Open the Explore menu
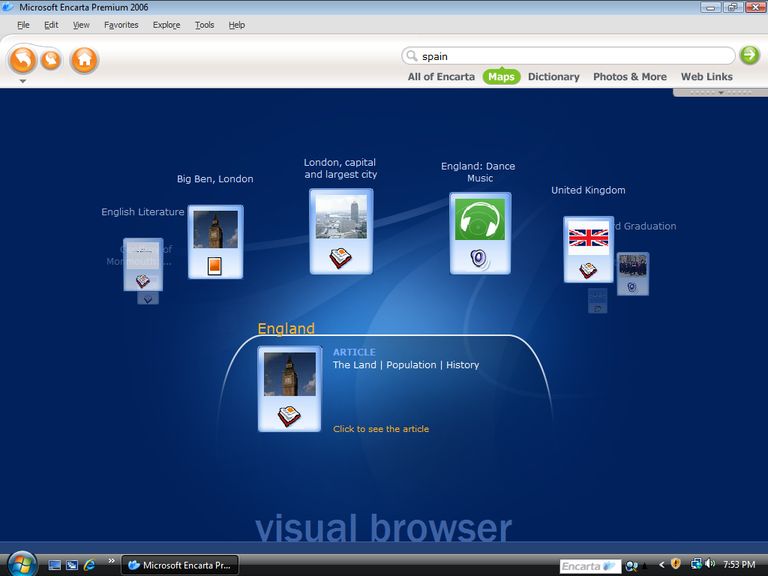This screenshot has width=768, height=576. click(x=166, y=25)
